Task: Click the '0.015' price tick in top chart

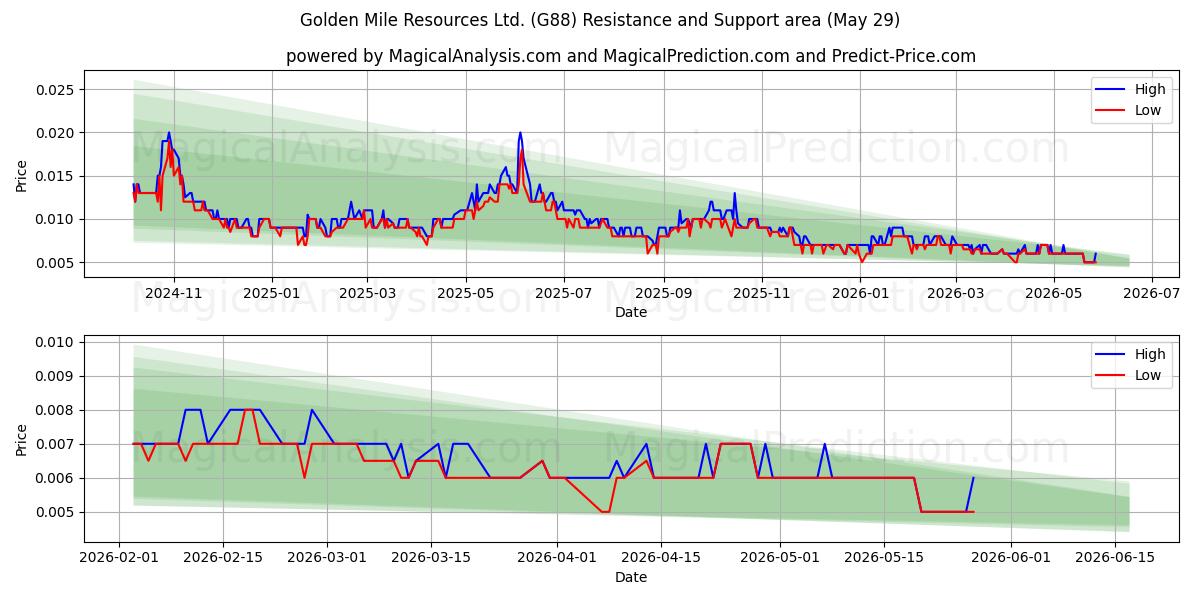Action: [56, 176]
